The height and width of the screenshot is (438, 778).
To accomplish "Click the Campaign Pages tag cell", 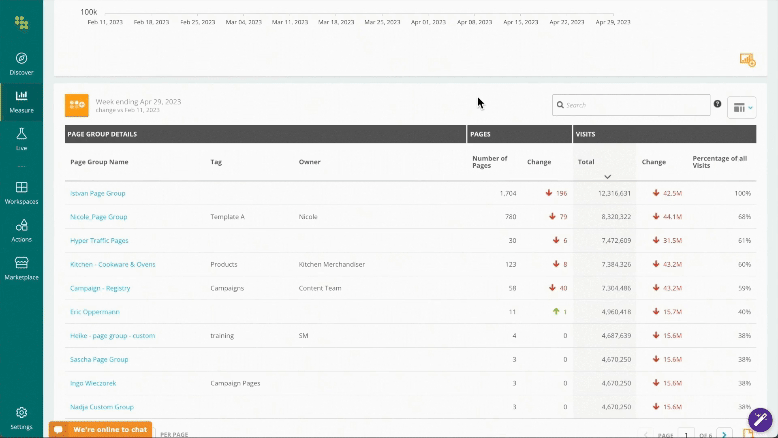I will point(235,383).
